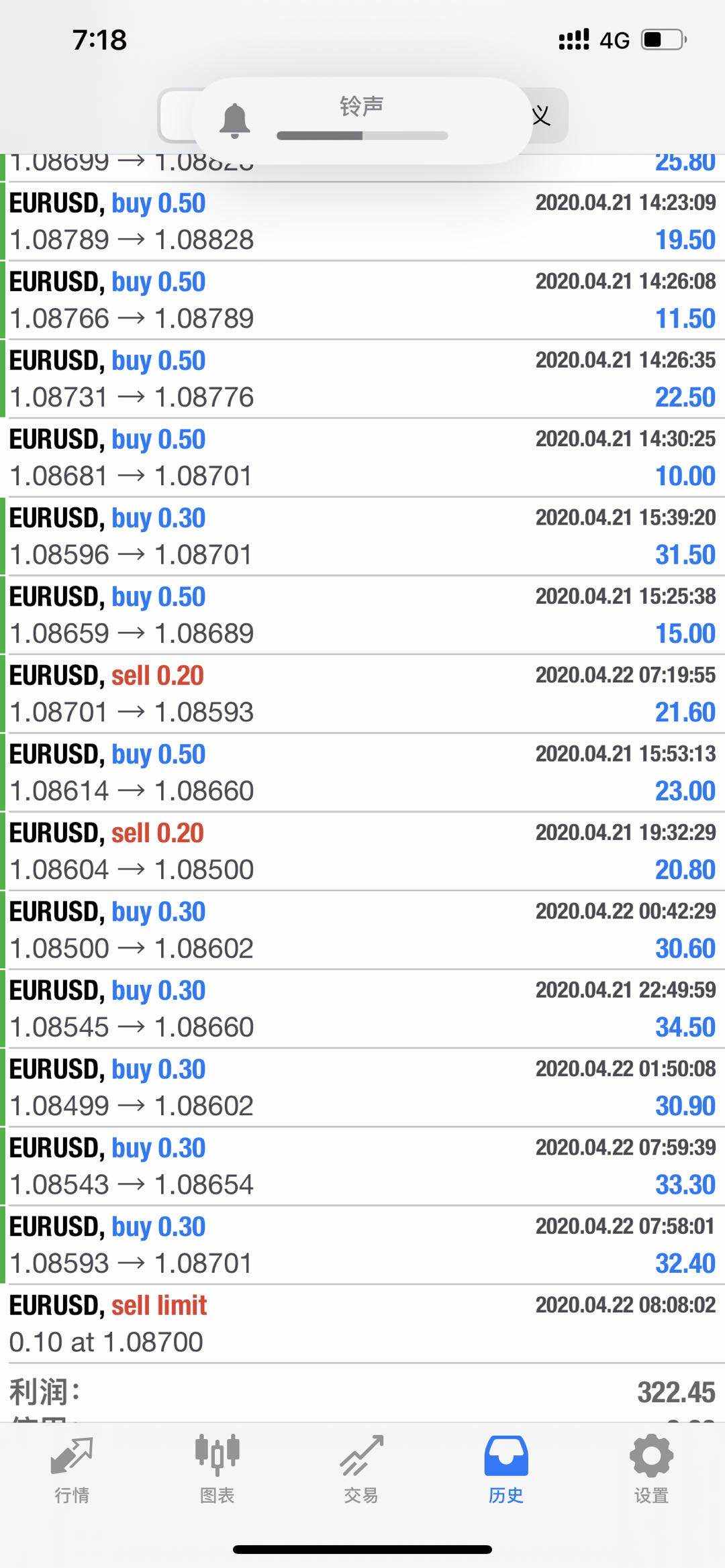
Task: Select the History (历史) inbox icon
Action: click(505, 1456)
